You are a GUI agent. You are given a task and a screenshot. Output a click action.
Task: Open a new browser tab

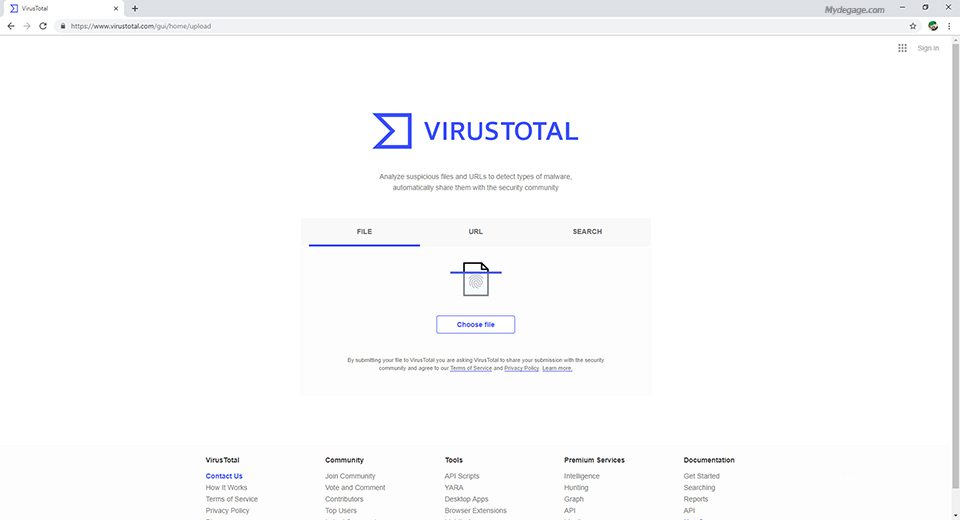[135, 9]
